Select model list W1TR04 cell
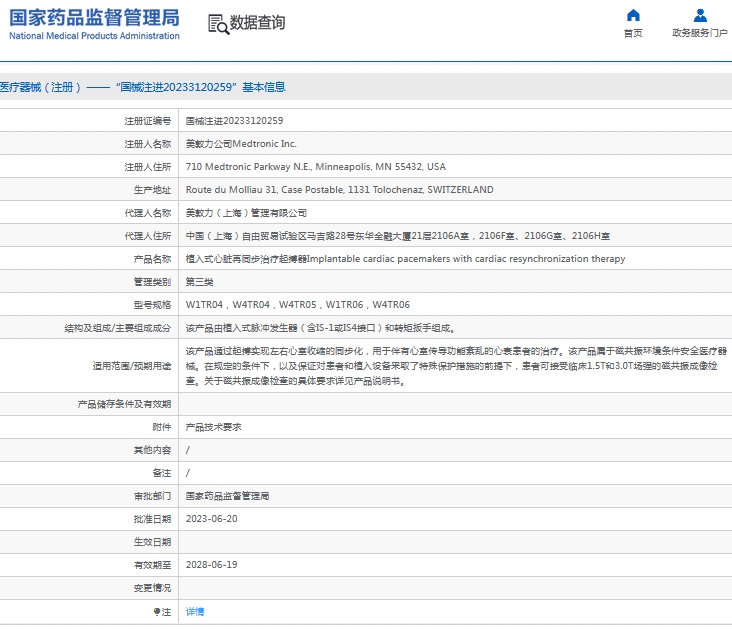This screenshot has width=732, height=629. tap(297, 305)
